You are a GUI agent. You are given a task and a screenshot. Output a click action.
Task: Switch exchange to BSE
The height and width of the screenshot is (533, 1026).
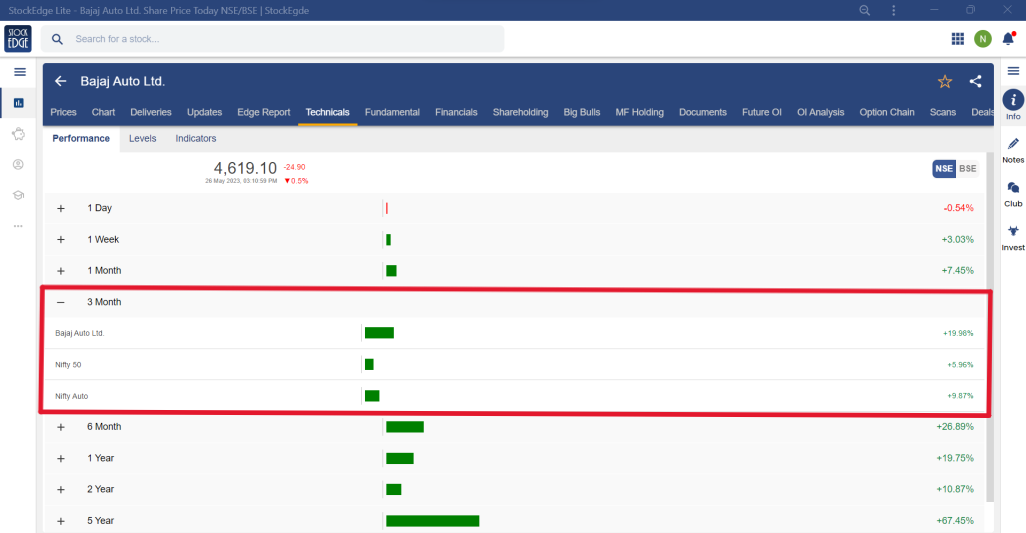[x=967, y=169]
